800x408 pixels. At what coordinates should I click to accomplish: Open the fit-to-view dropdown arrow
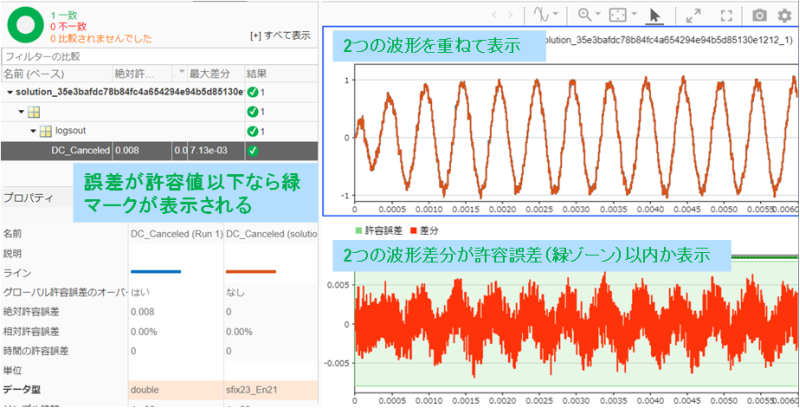634,14
